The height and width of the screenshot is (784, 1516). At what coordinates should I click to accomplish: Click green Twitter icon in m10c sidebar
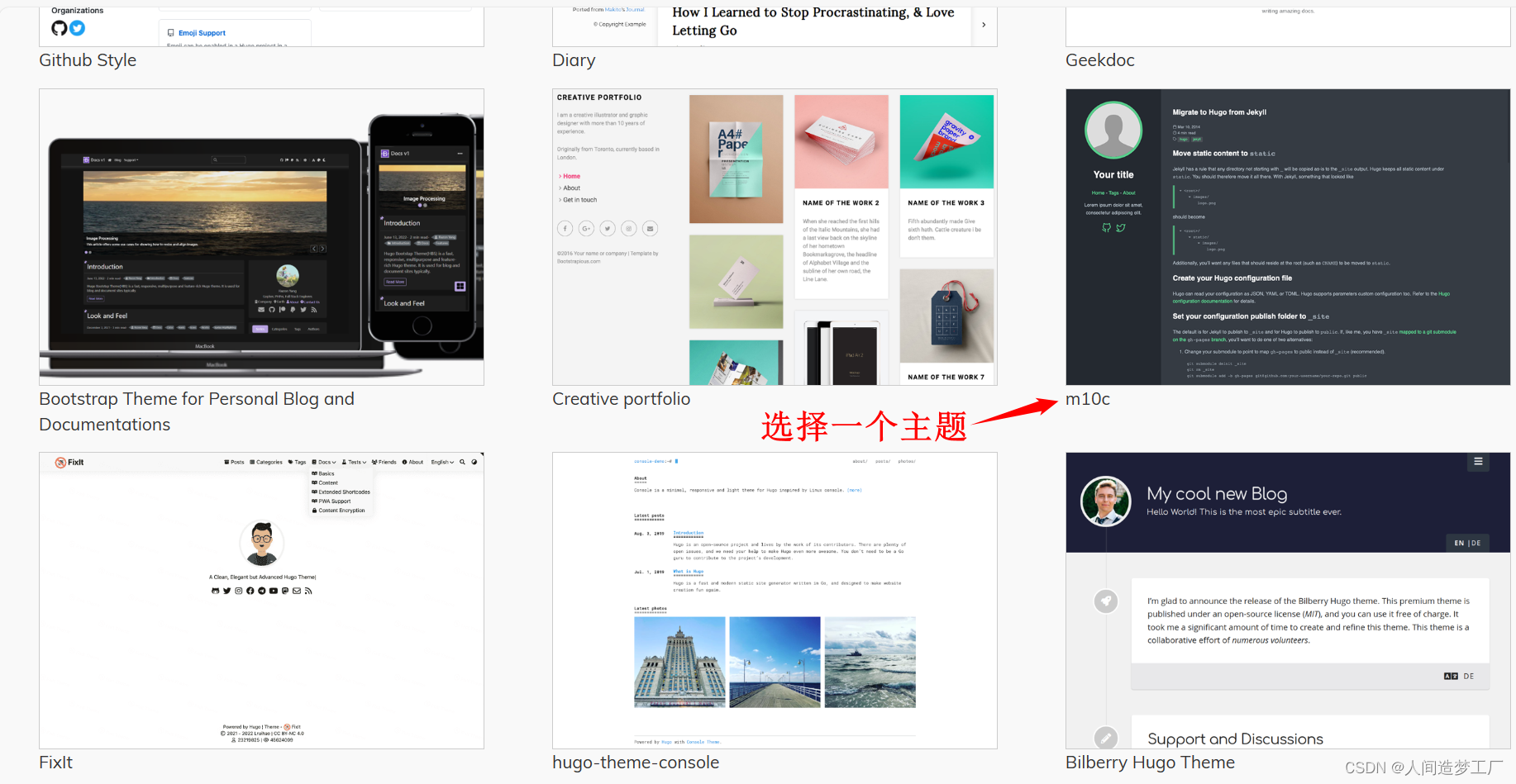(1121, 228)
